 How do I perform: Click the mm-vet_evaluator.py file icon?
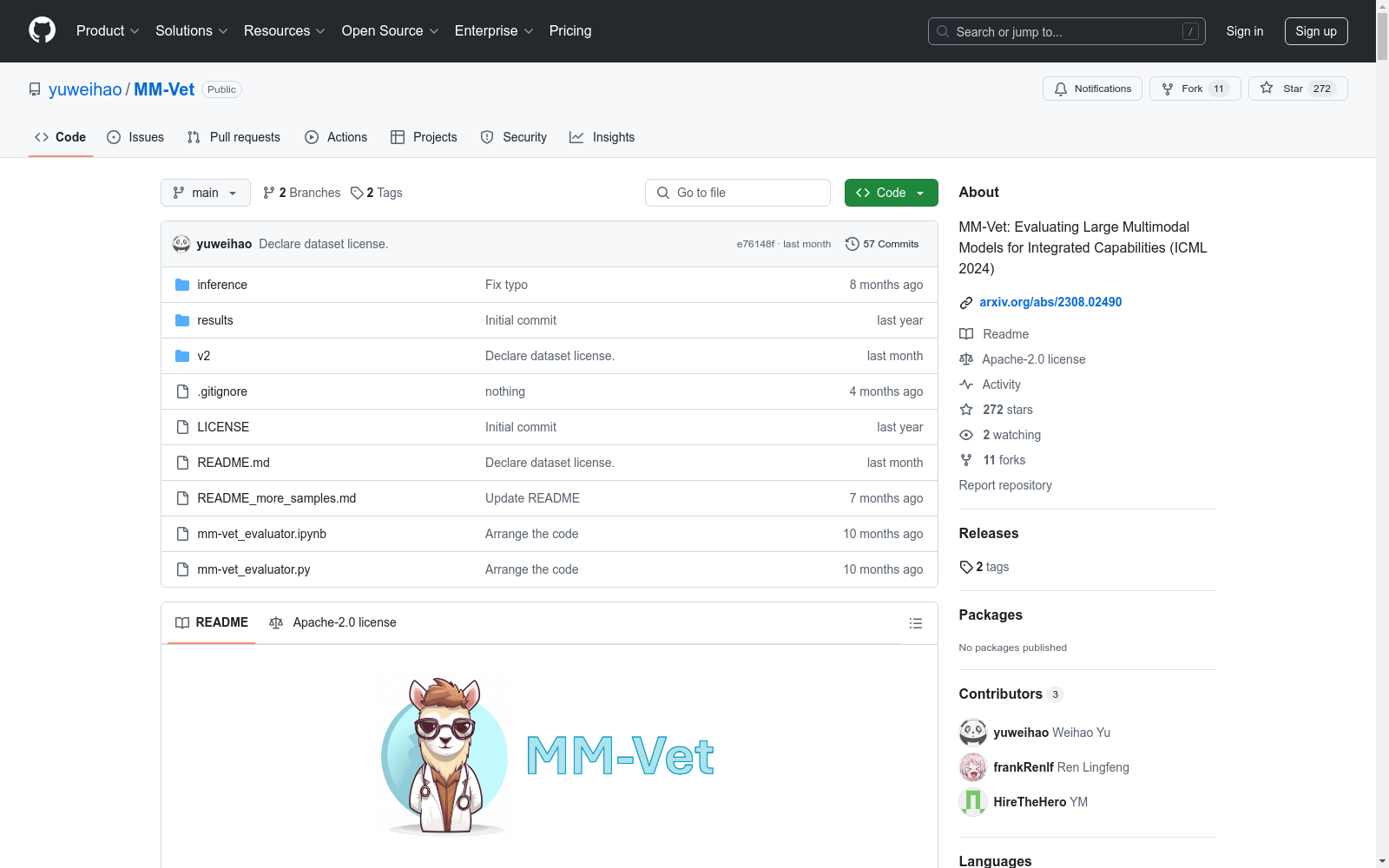click(182, 569)
